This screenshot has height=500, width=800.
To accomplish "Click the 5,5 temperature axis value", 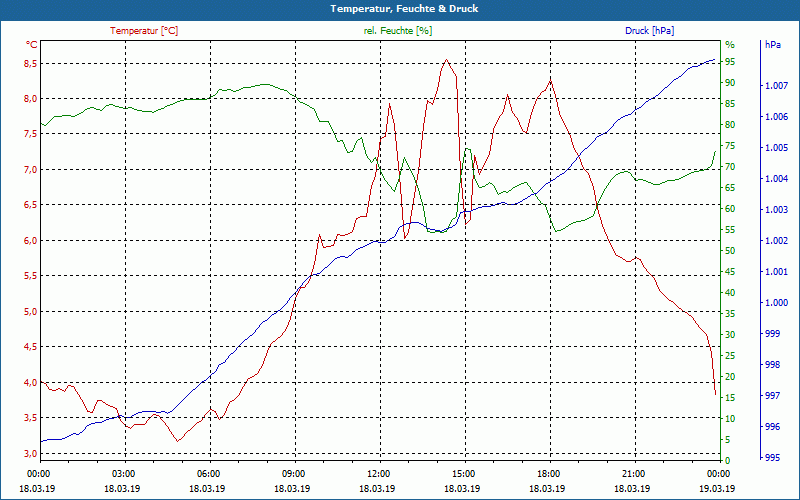I will point(30,276).
